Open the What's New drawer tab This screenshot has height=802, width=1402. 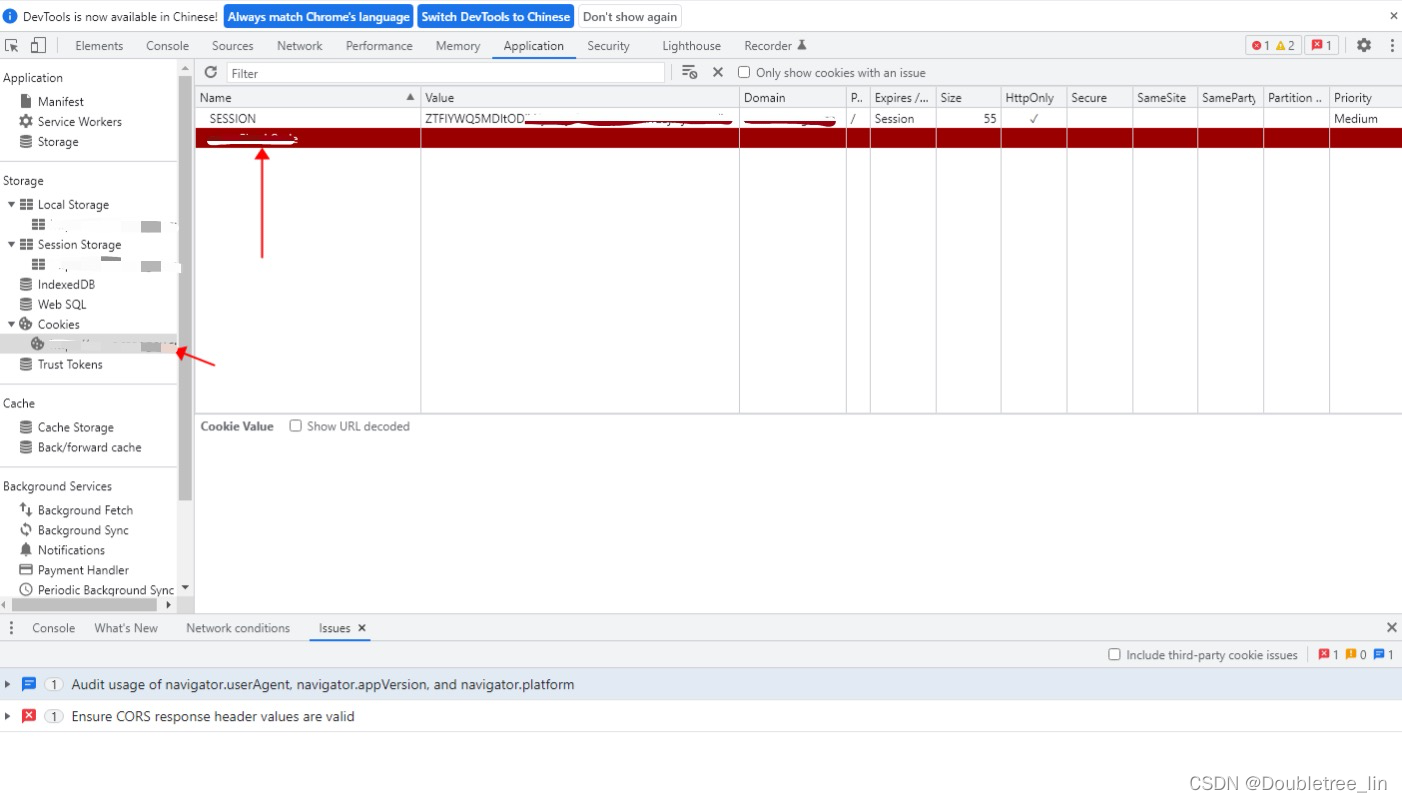[126, 628]
